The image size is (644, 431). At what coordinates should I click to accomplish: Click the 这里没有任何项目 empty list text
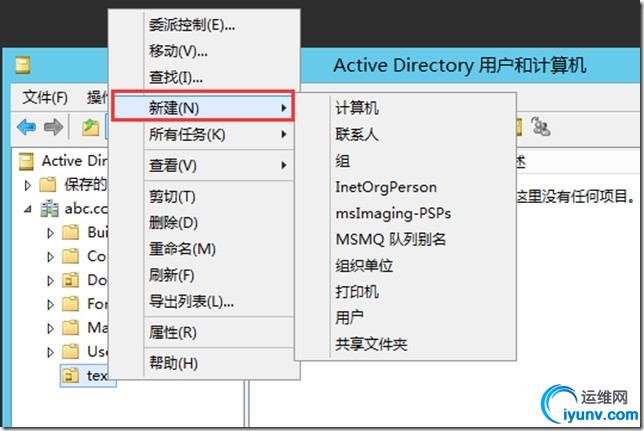point(577,197)
